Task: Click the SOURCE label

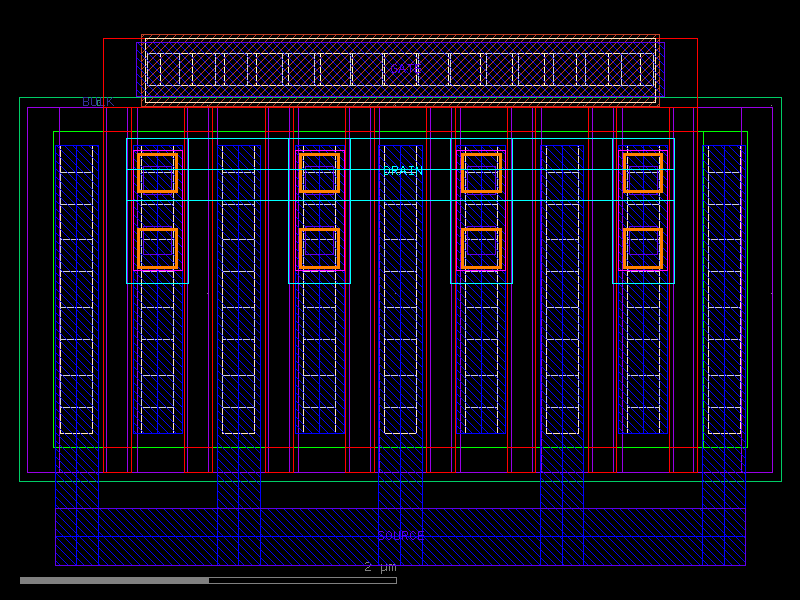Action: point(400,536)
